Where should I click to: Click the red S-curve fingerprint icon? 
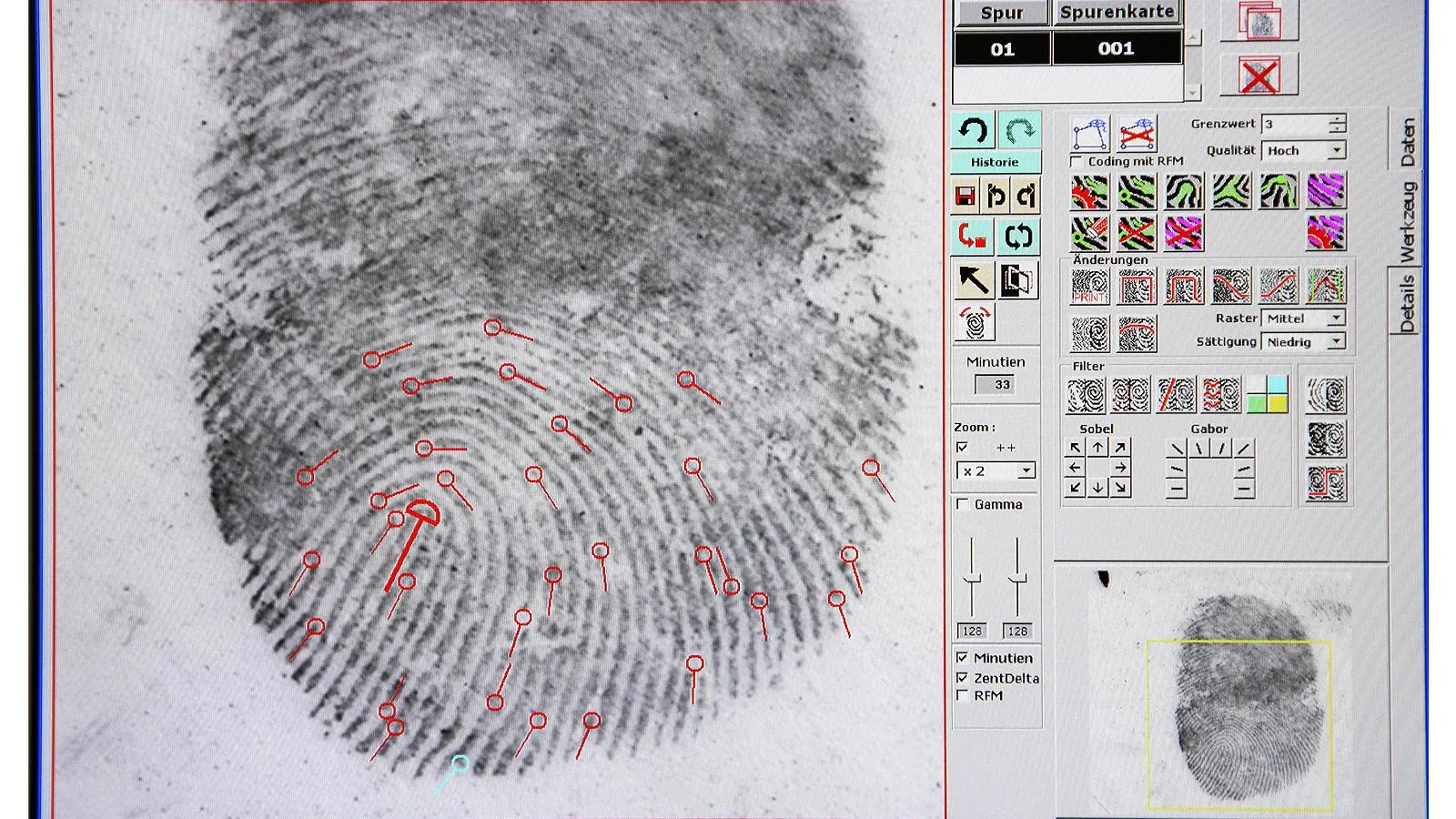click(1279, 287)
